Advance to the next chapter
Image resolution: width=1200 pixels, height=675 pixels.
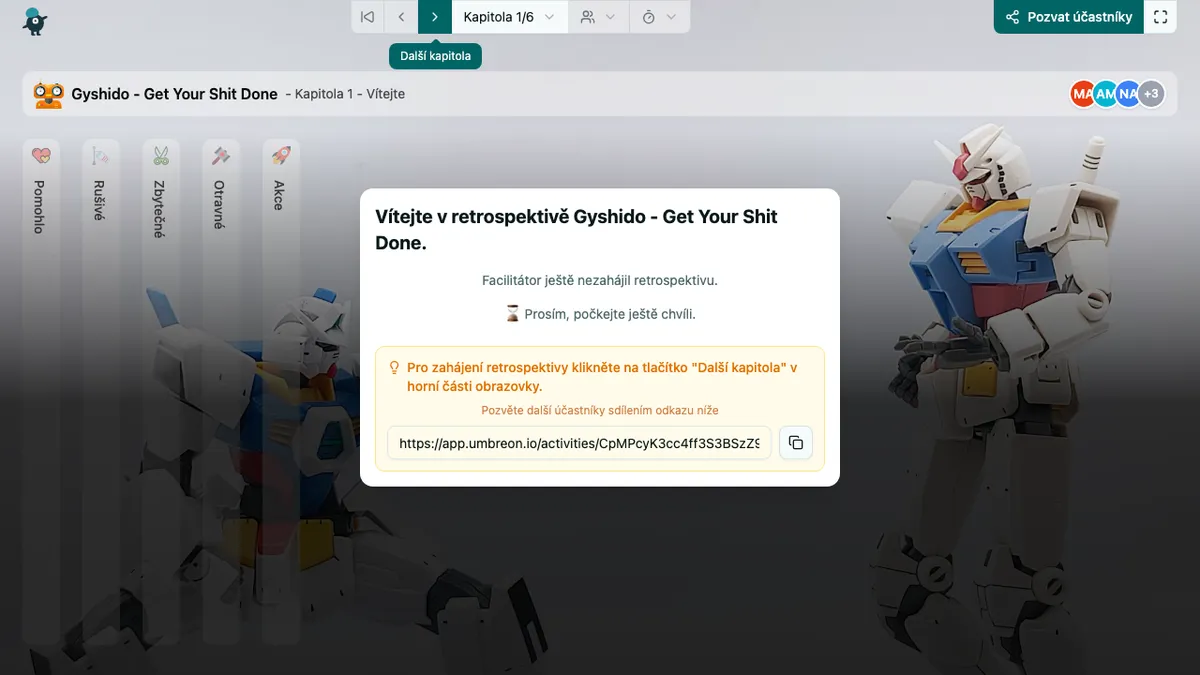point(435,17)
